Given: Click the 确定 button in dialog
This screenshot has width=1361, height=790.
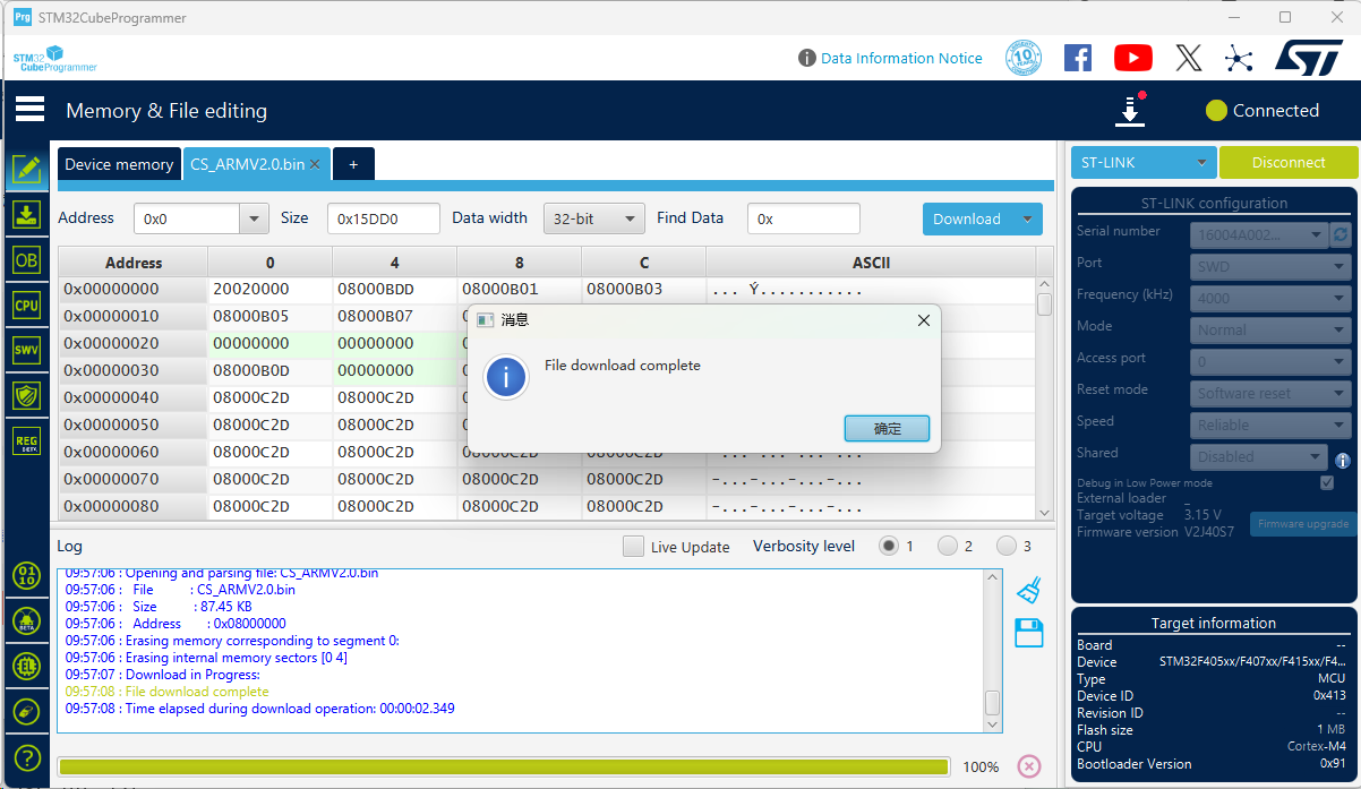Looking at the screenshot, I should (x=887, y=428).
